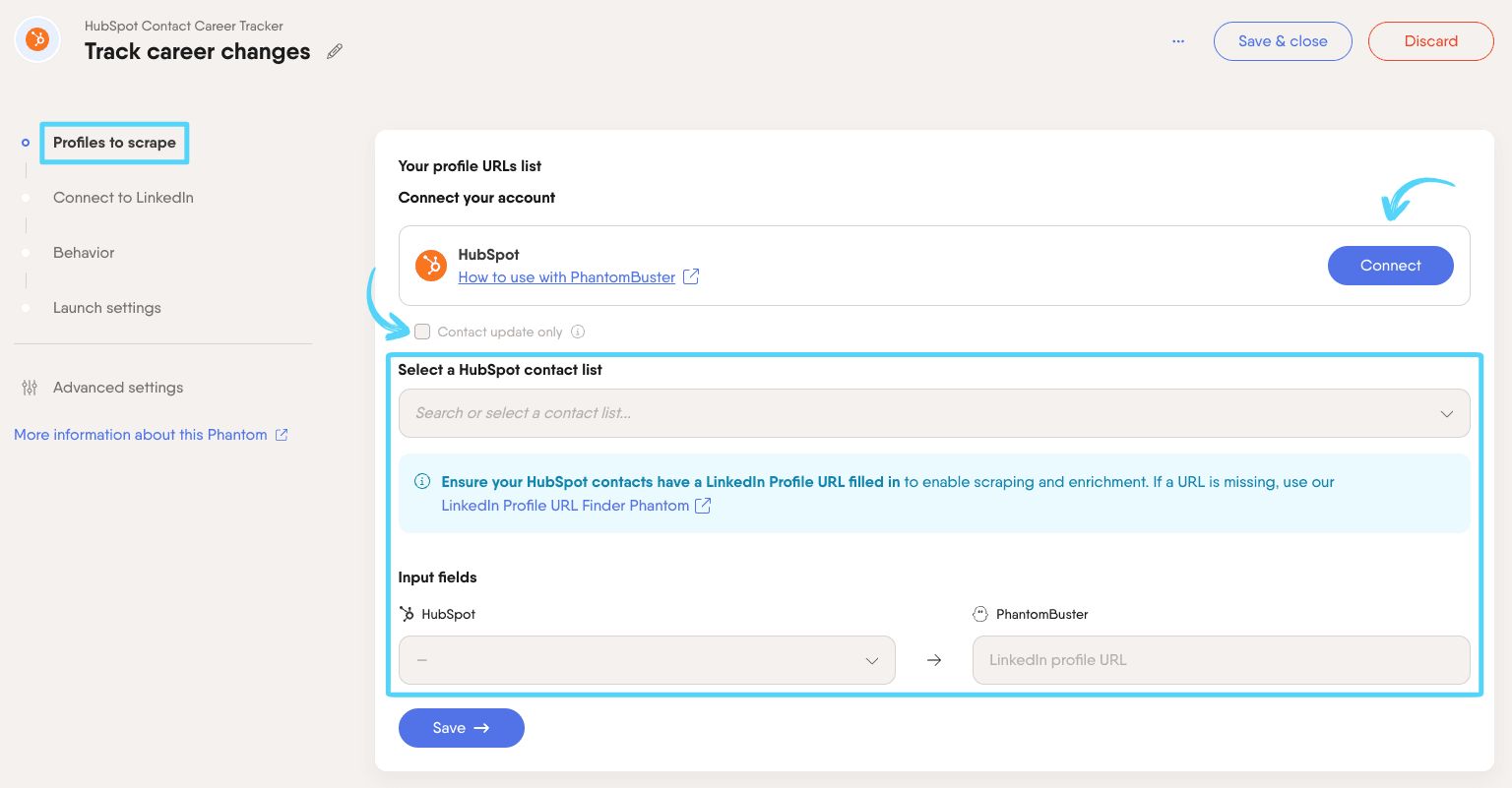Open How to use with PhantomBuster link
This screenshot has width=1512, height=788.
point(567,277)
